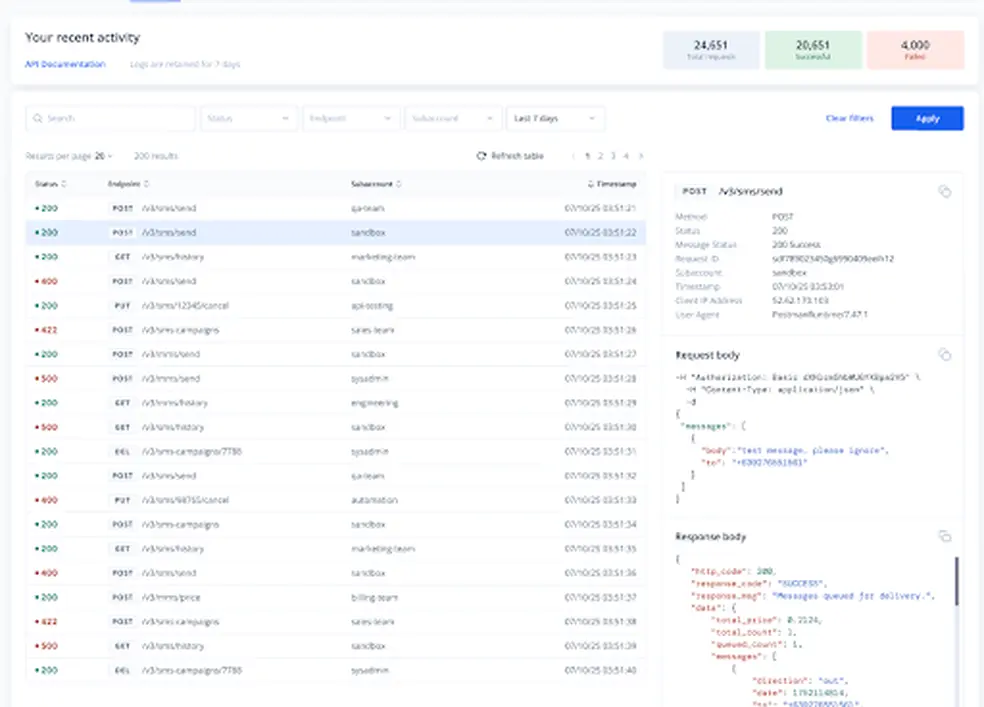Open the Subaccount filter dropdown
Screen dimensions: 984x707
(452, 119)
